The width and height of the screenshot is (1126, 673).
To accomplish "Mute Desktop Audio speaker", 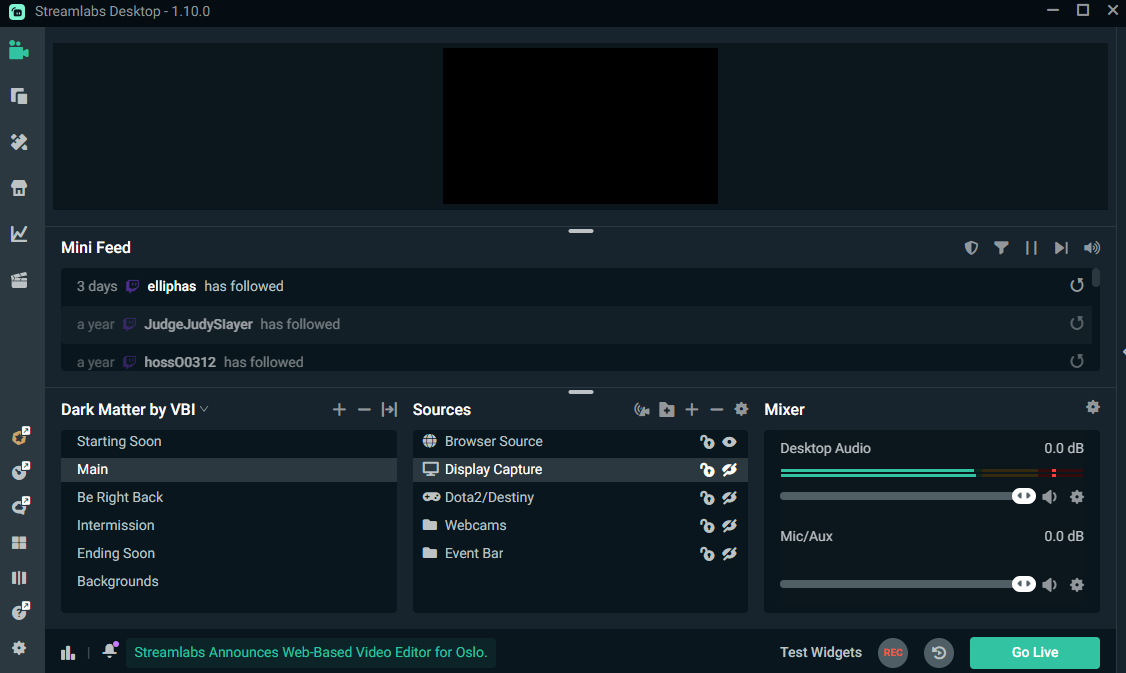I will click(1050, 496).
